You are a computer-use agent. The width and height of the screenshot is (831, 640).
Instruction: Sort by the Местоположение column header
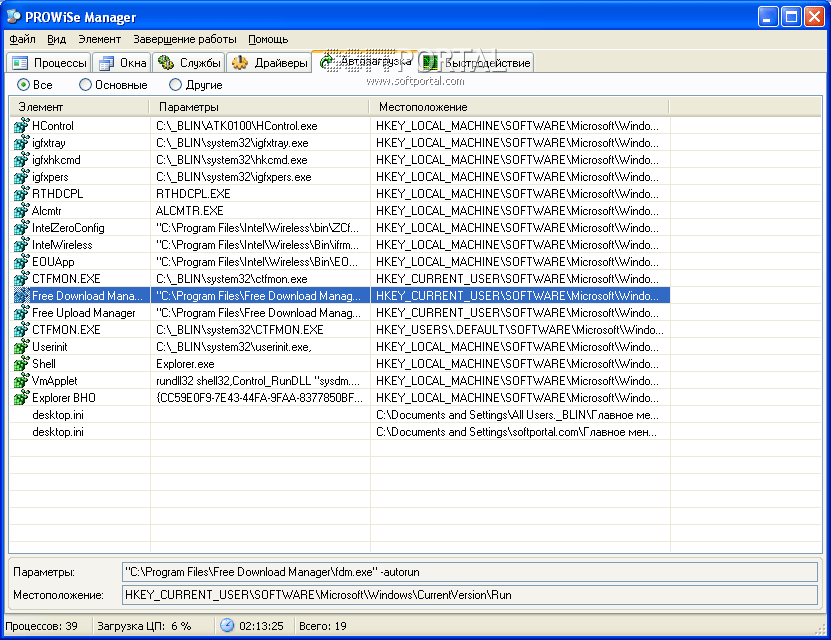519,107
